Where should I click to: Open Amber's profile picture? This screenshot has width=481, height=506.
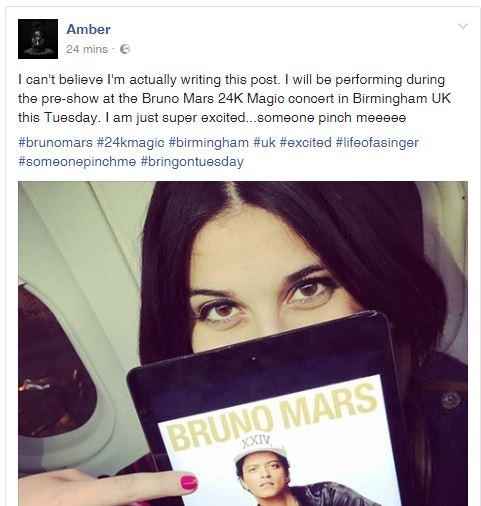[38, 39]
